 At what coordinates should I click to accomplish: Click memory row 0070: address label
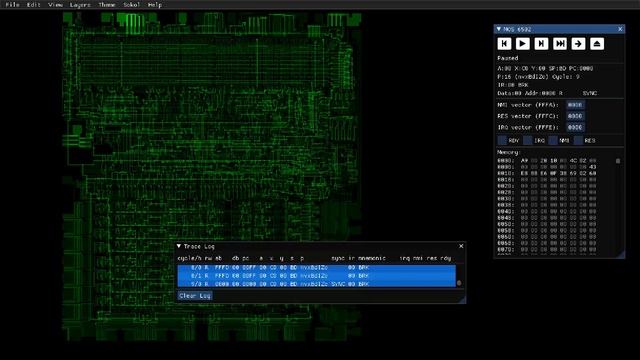click(x=506, y=249)
